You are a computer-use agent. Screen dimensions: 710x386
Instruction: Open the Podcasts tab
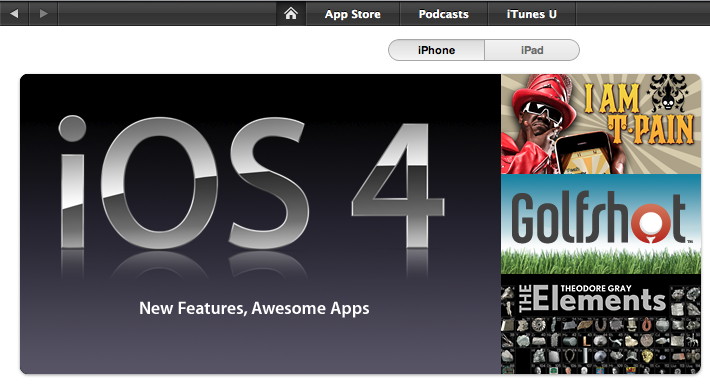tap(443, 14)
